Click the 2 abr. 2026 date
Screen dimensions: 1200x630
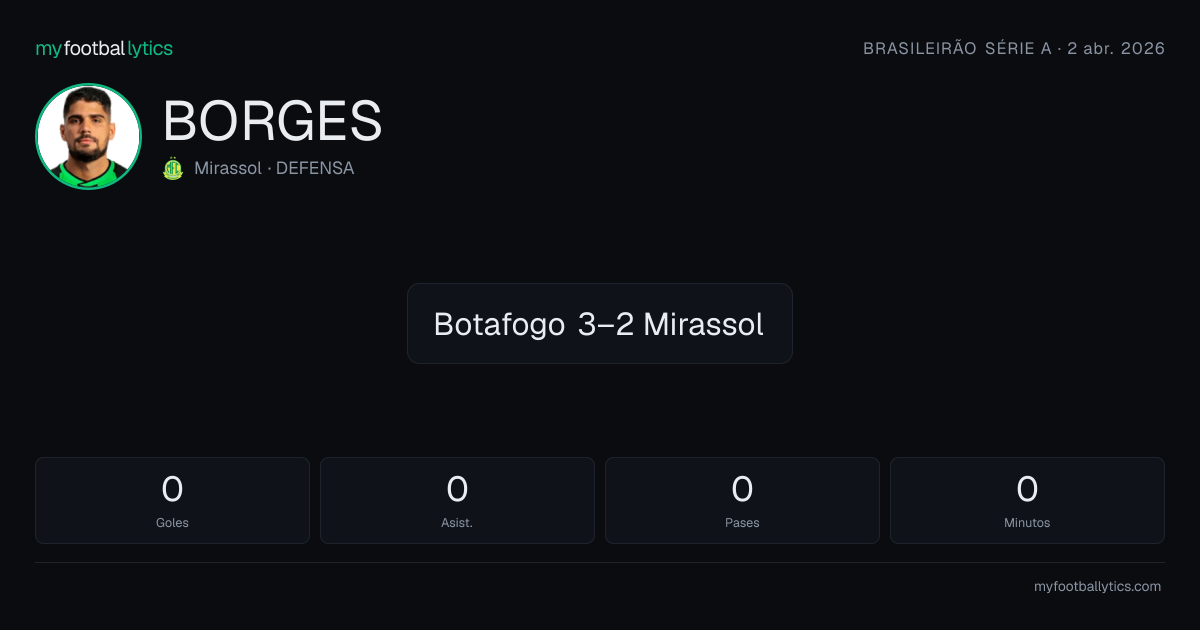(1116, 48)
